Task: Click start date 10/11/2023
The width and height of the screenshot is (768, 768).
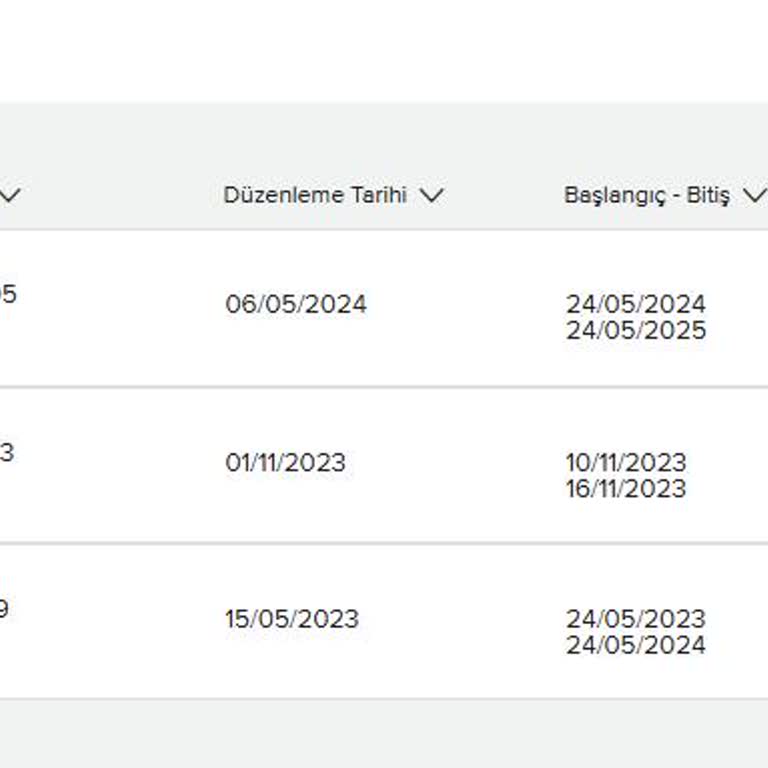Action: [626, 462]
